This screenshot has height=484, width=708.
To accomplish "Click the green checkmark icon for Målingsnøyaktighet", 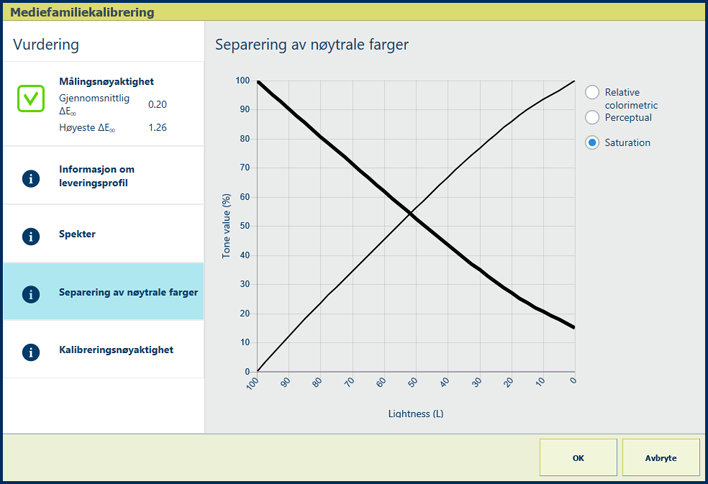I will coord(31,98).
